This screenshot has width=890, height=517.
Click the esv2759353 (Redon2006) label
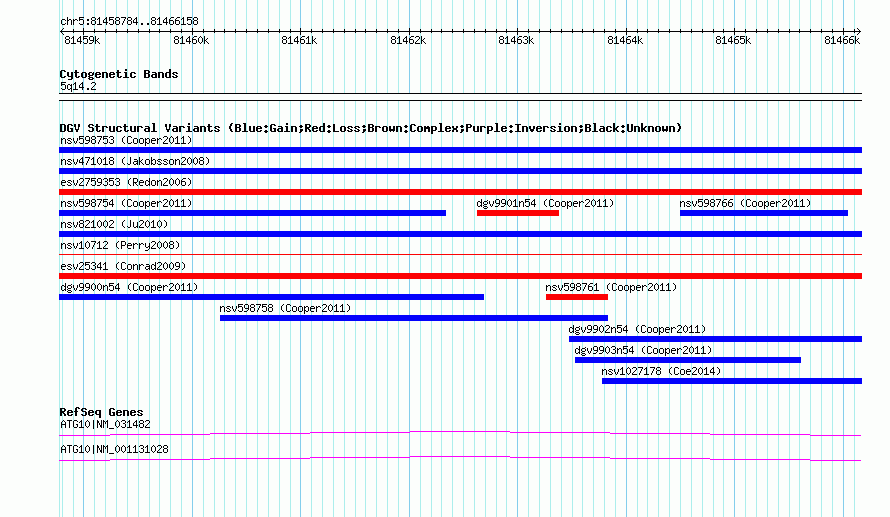click(126, 182)
